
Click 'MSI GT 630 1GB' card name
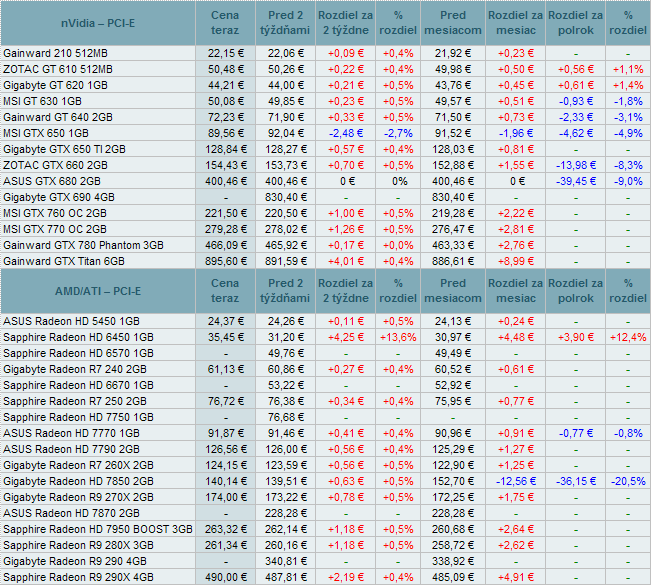point(42,101)
